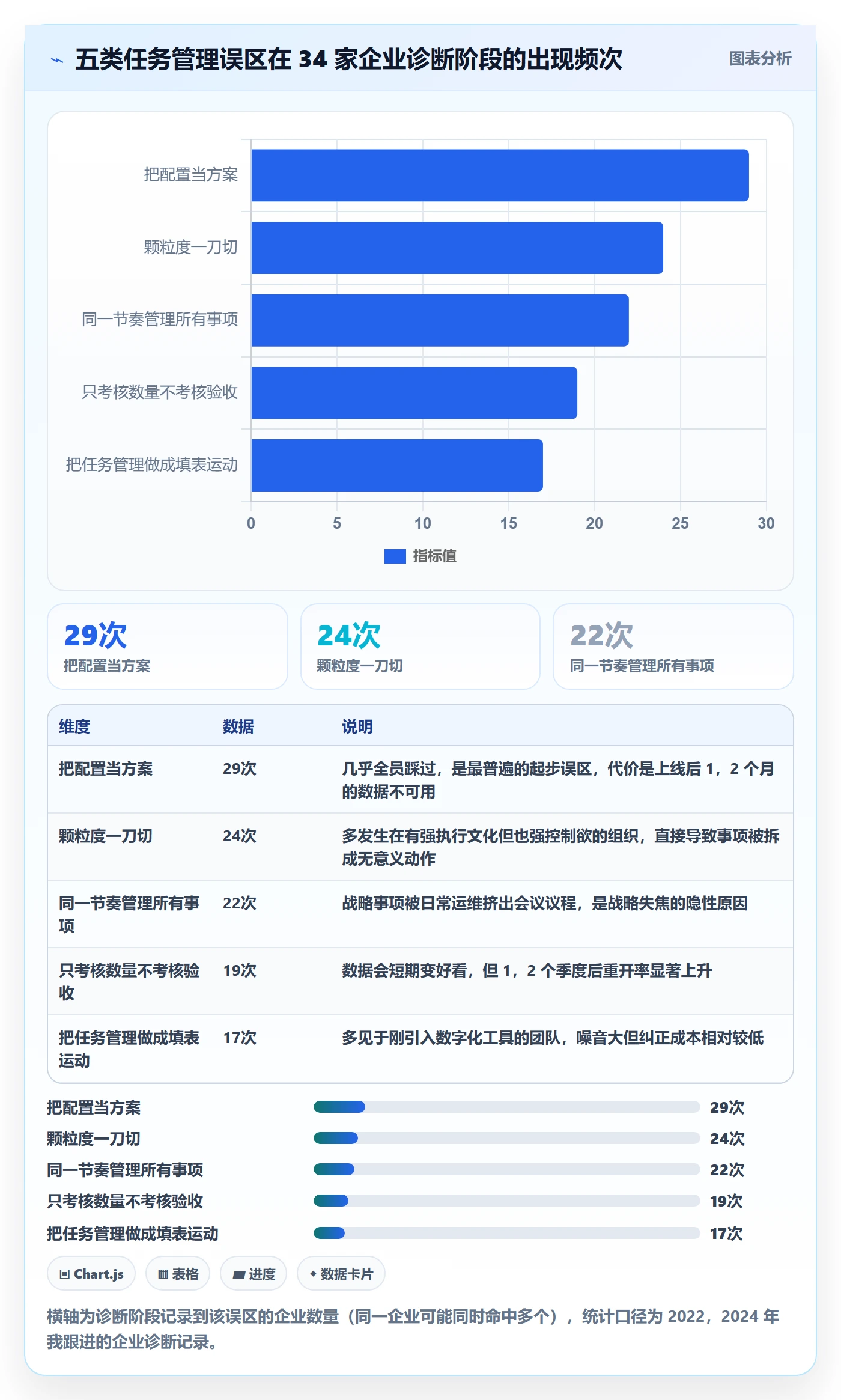This screenshot has width=841, height=1400.
Task: Click the 说明 column header
Action: [357, 726]
